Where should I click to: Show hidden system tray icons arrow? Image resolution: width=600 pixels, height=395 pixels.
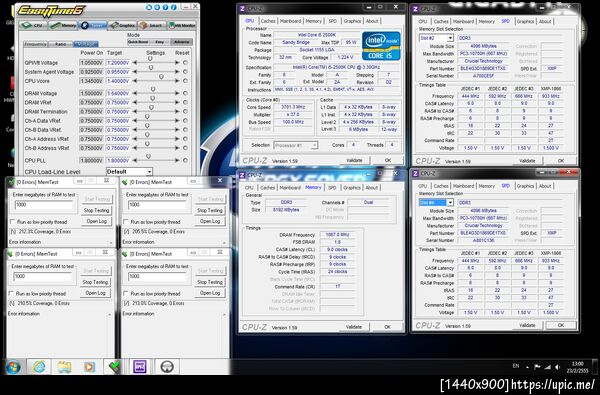point(527,367)
